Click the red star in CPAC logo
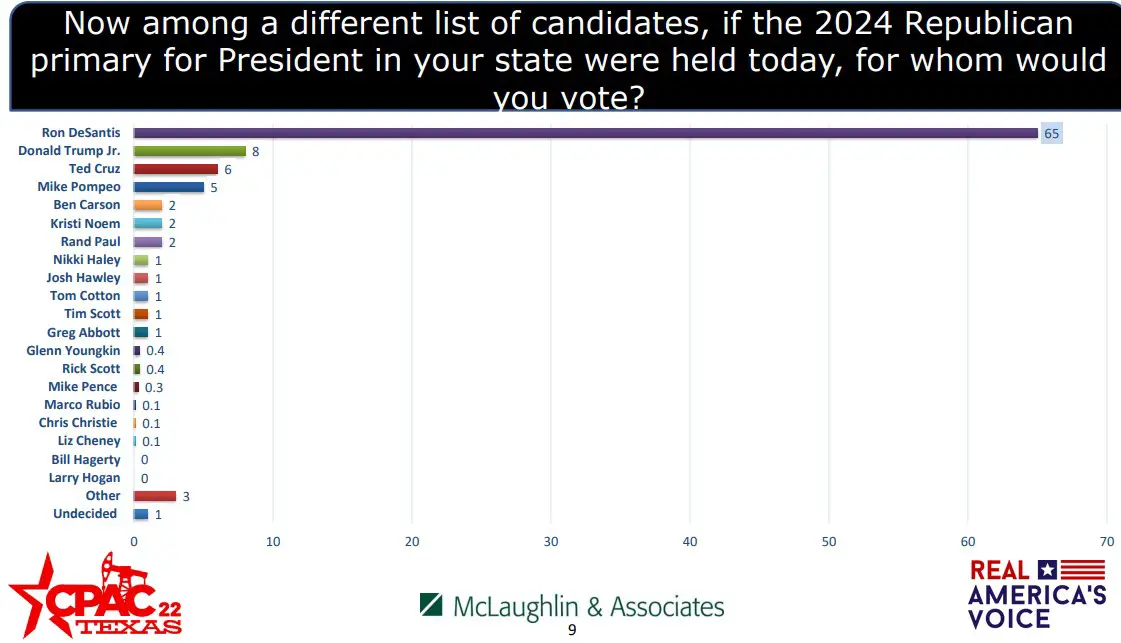This screenshot has width=1121, height=643. click(36, 595)
